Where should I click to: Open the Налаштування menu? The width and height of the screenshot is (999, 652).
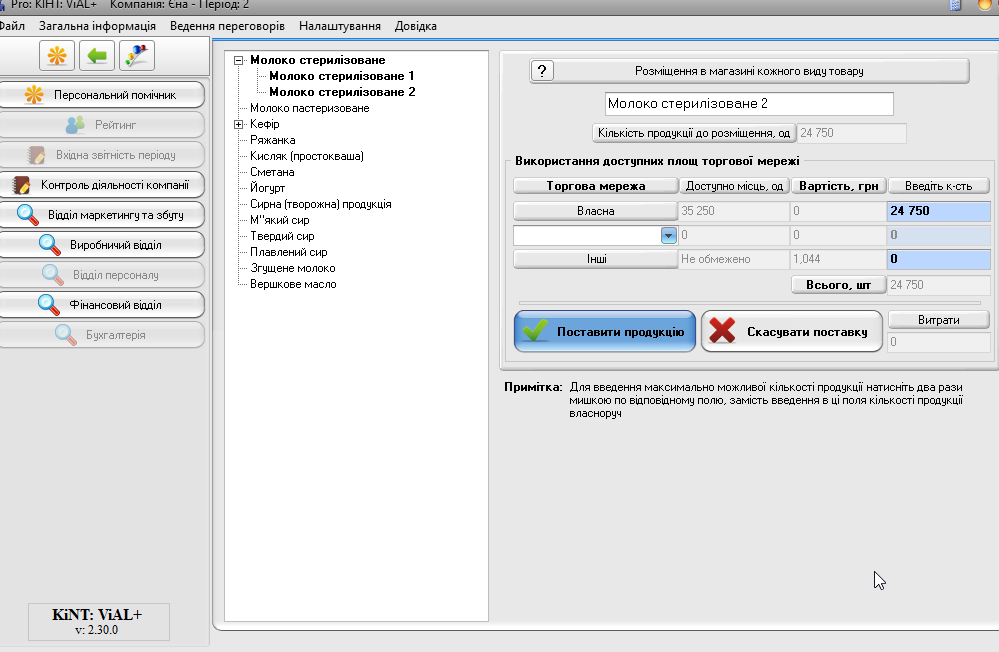(340, 26)
